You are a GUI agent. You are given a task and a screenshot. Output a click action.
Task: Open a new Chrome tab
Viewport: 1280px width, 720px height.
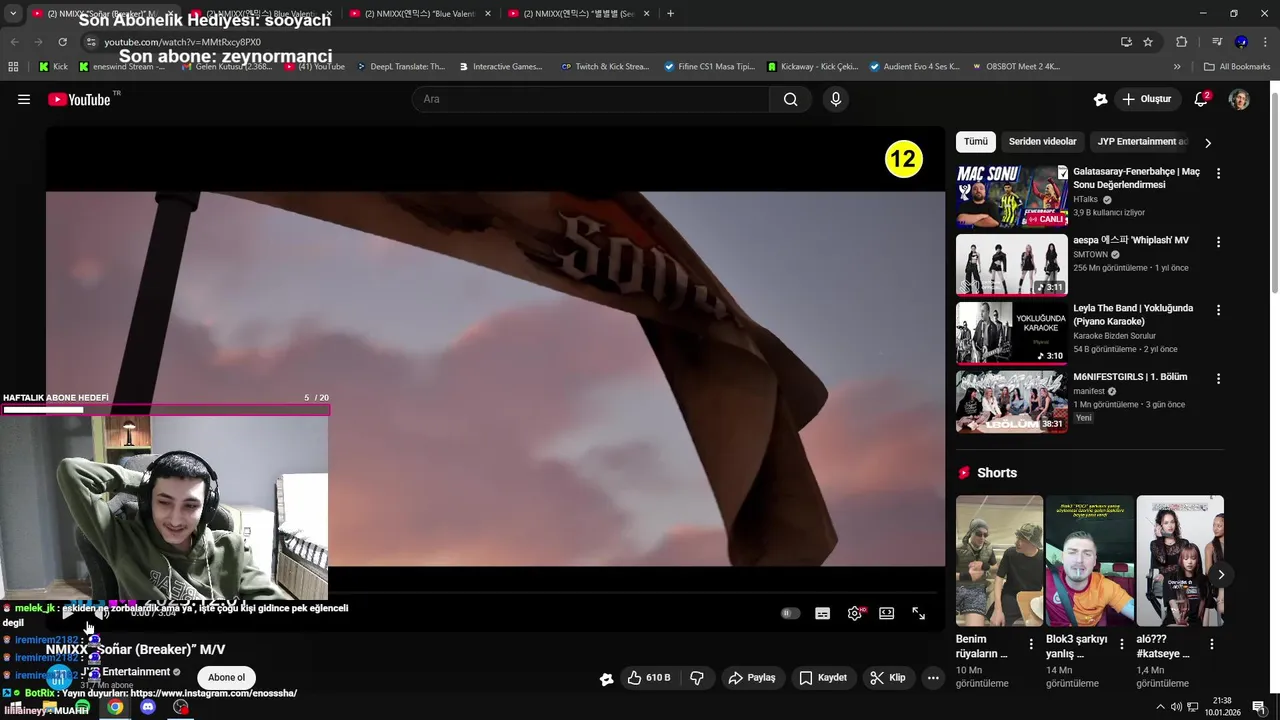(670, 13)
